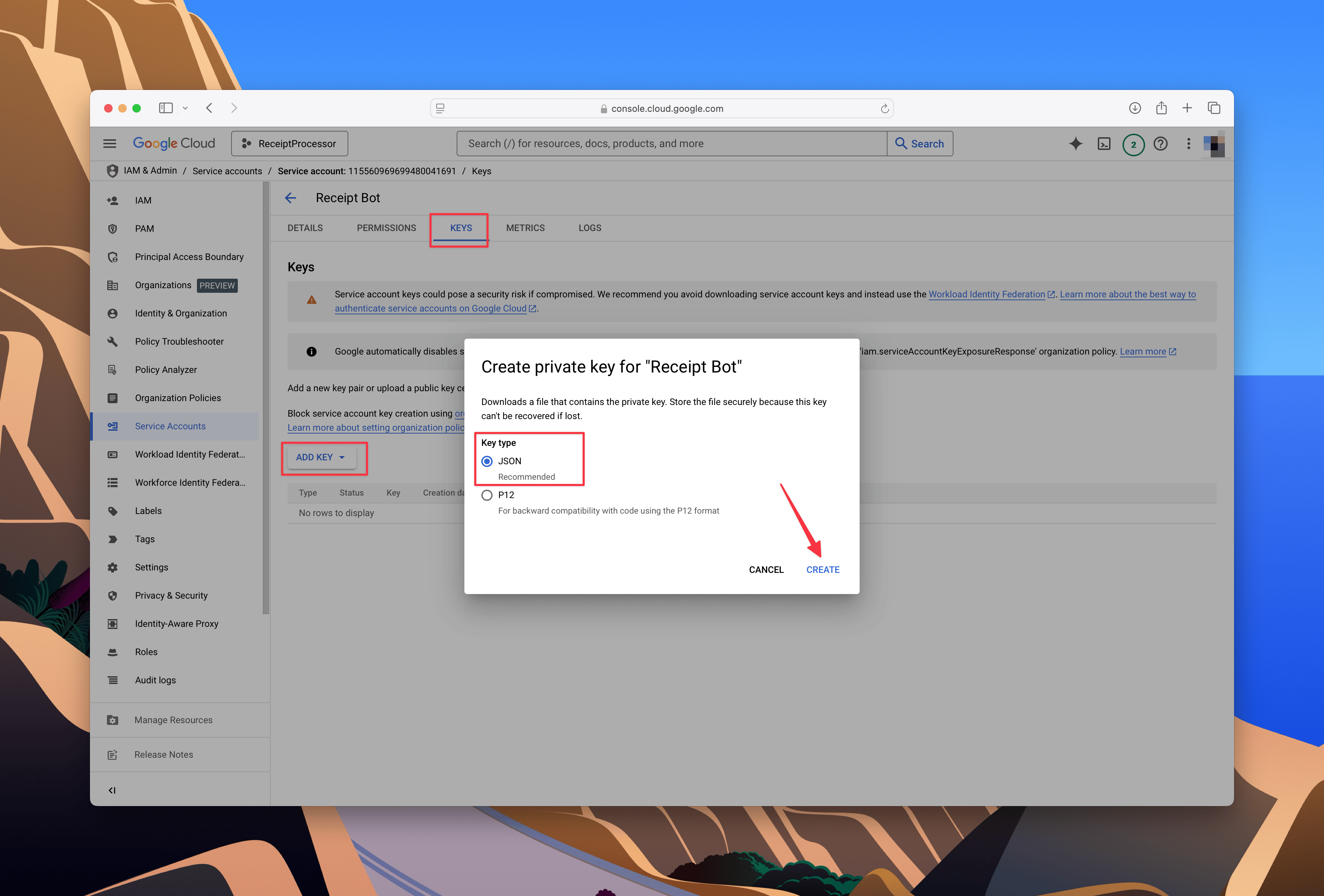
Task: Open a new Safari tab with plus icon
Action: coord(1187,108)
